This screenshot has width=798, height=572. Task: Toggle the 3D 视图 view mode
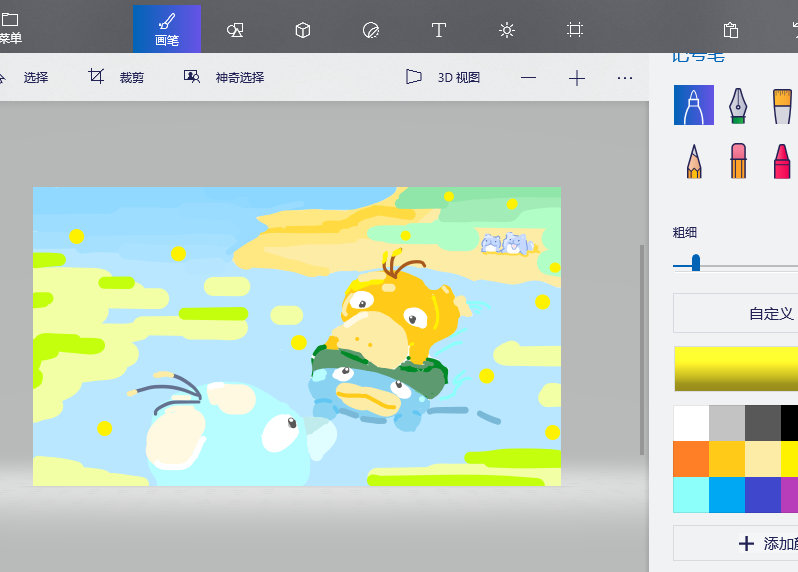(x=443, y=77)
